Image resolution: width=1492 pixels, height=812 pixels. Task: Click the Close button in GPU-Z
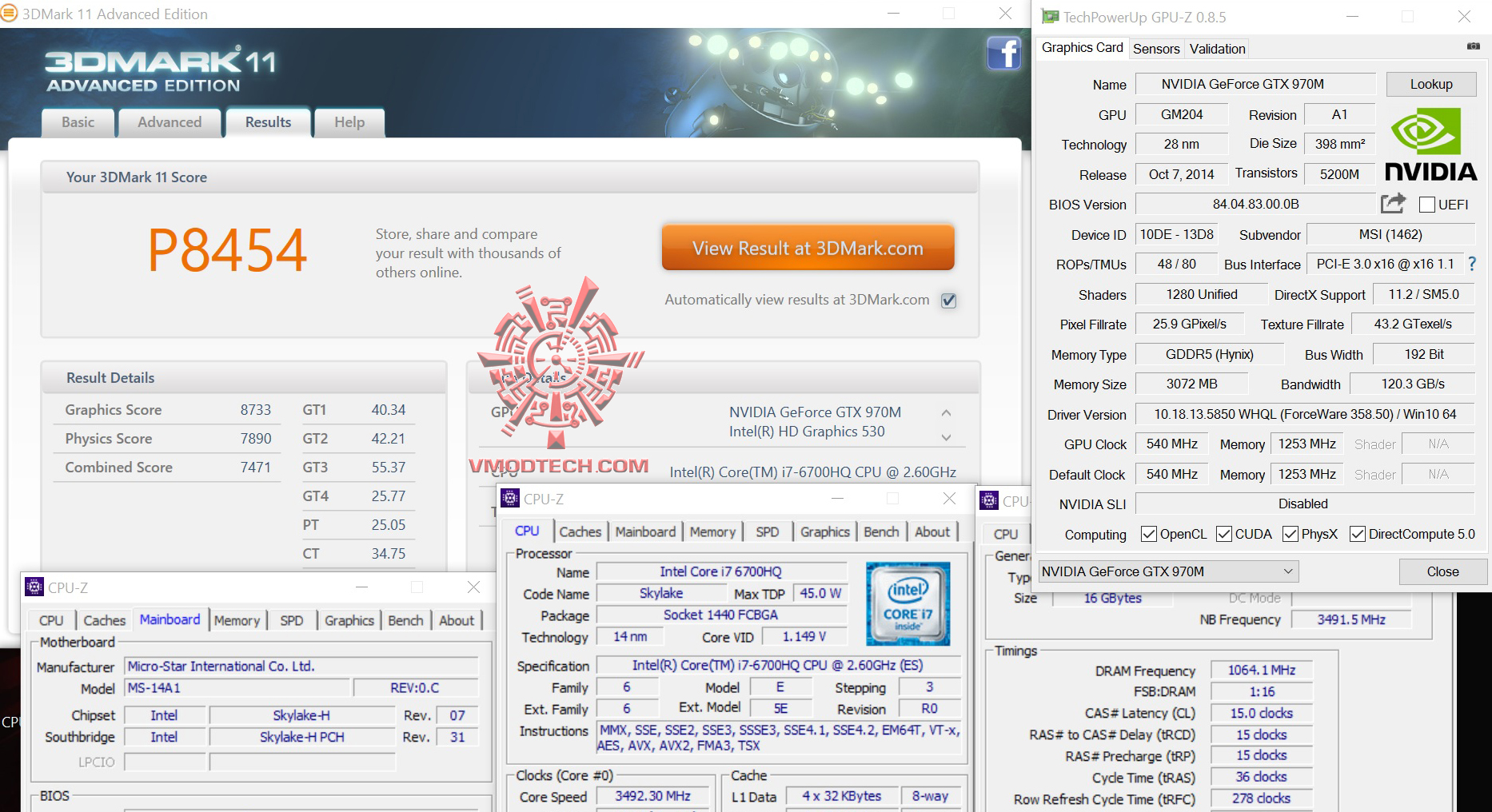[1442, 571]
